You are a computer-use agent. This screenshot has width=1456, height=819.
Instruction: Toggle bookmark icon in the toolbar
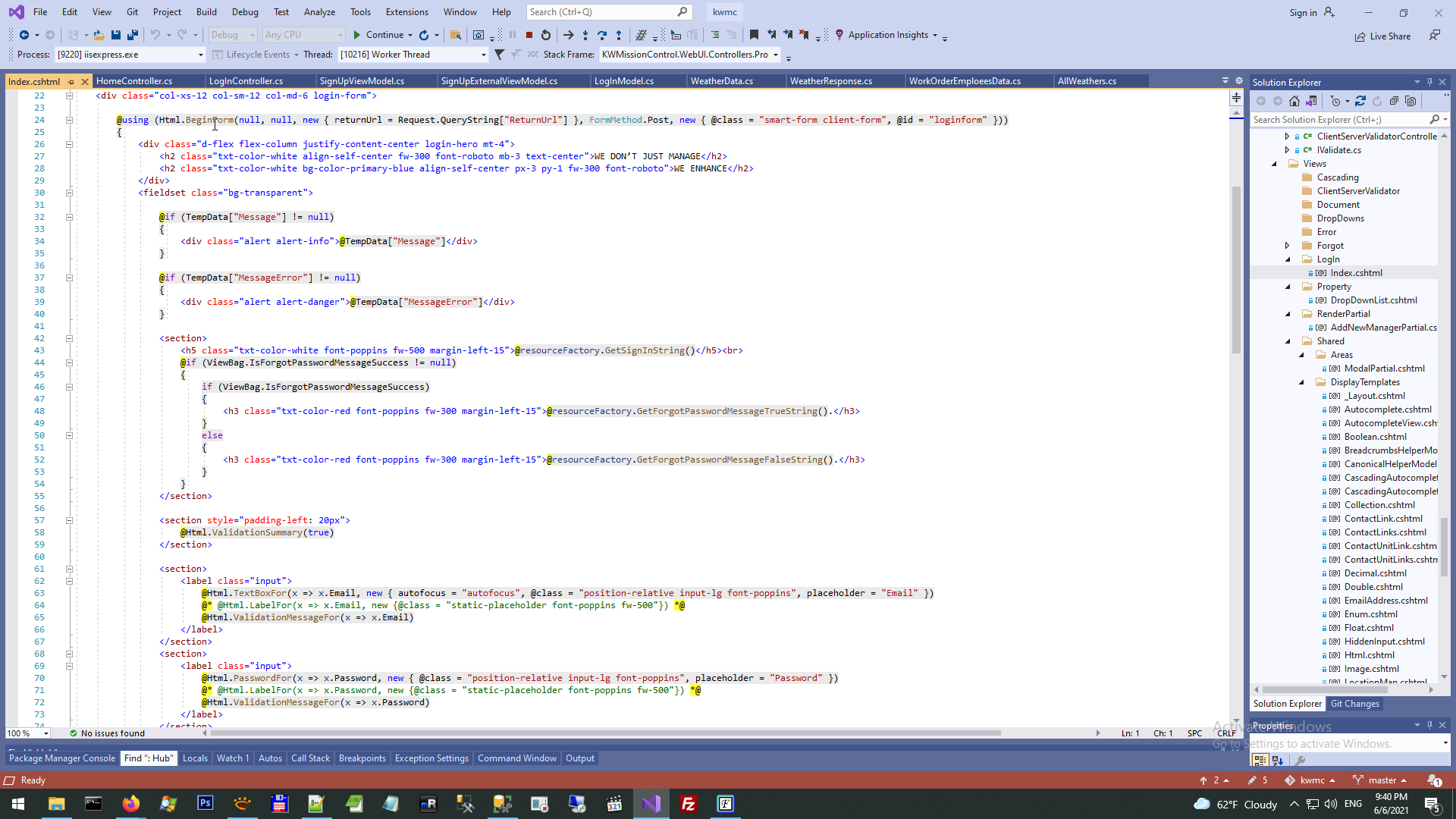pos(754,35)
